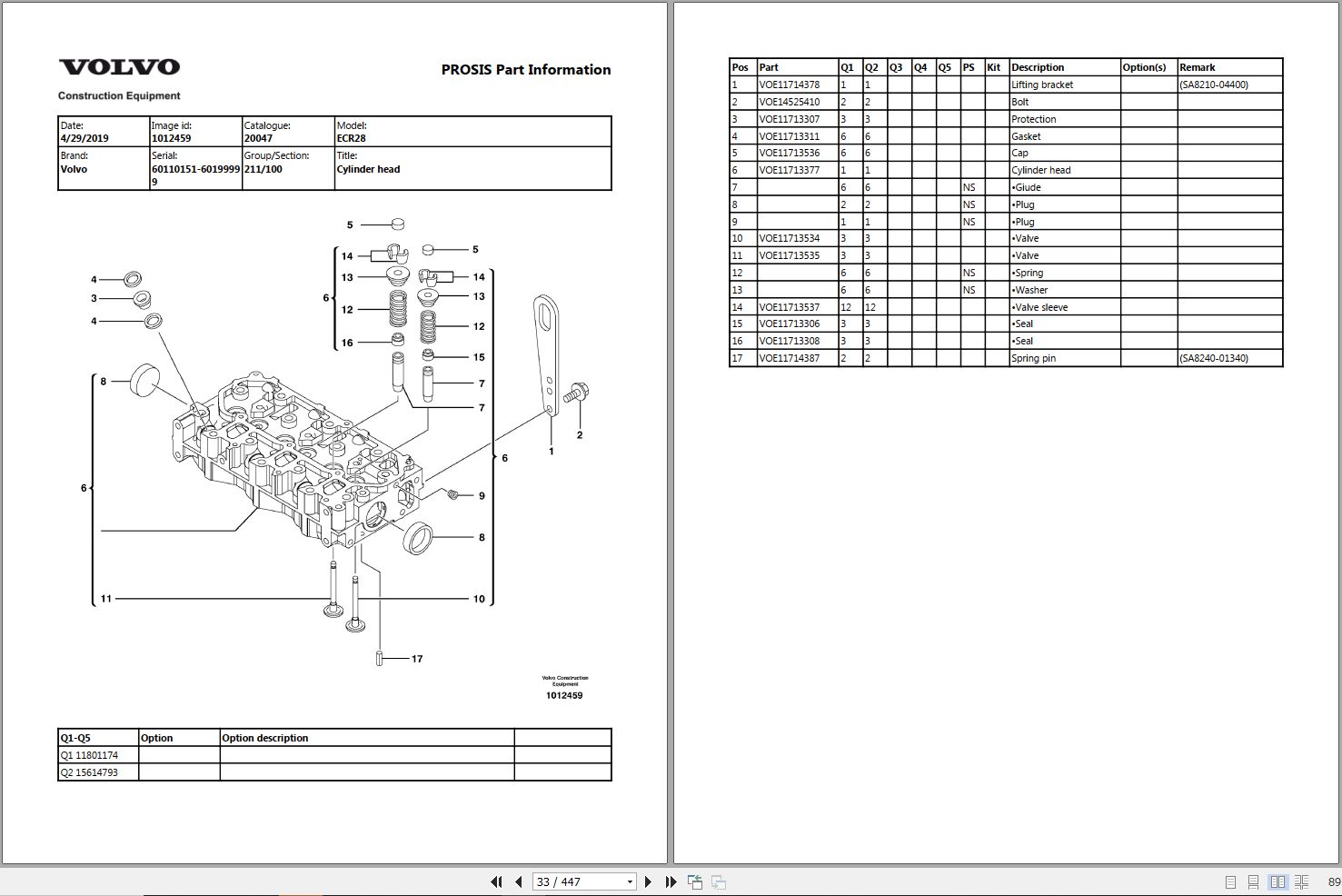
Task: Click the Spring pin description
Action: click(1034, 358)
